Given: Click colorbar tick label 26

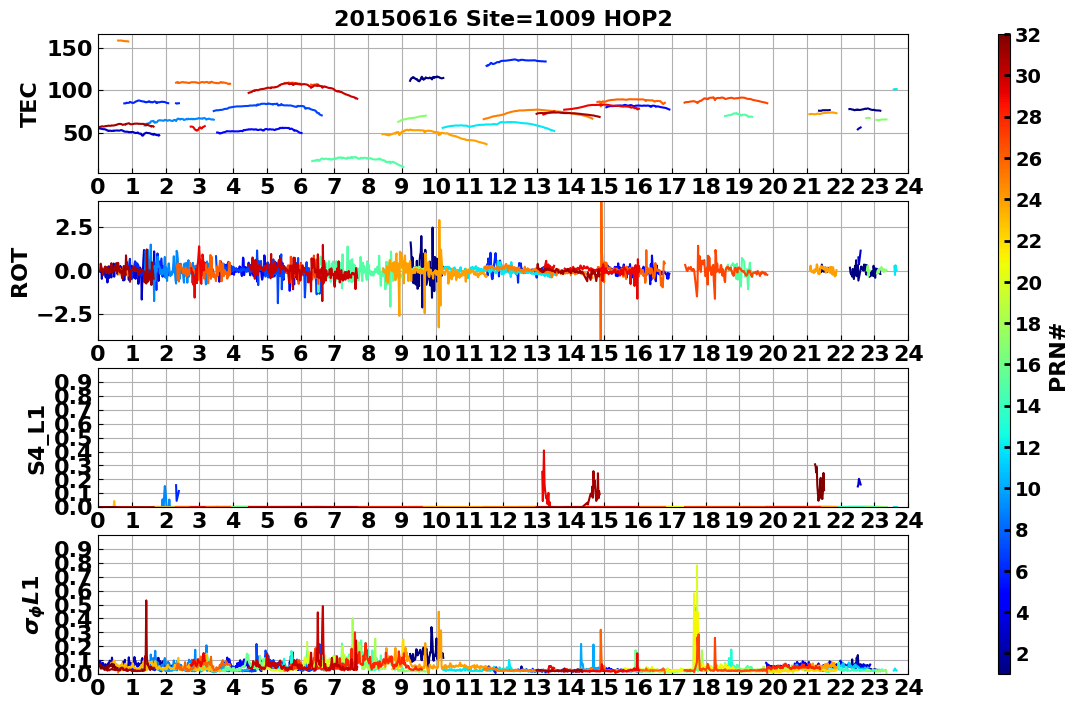Looking at the screenshot, I should point(1028,159).
